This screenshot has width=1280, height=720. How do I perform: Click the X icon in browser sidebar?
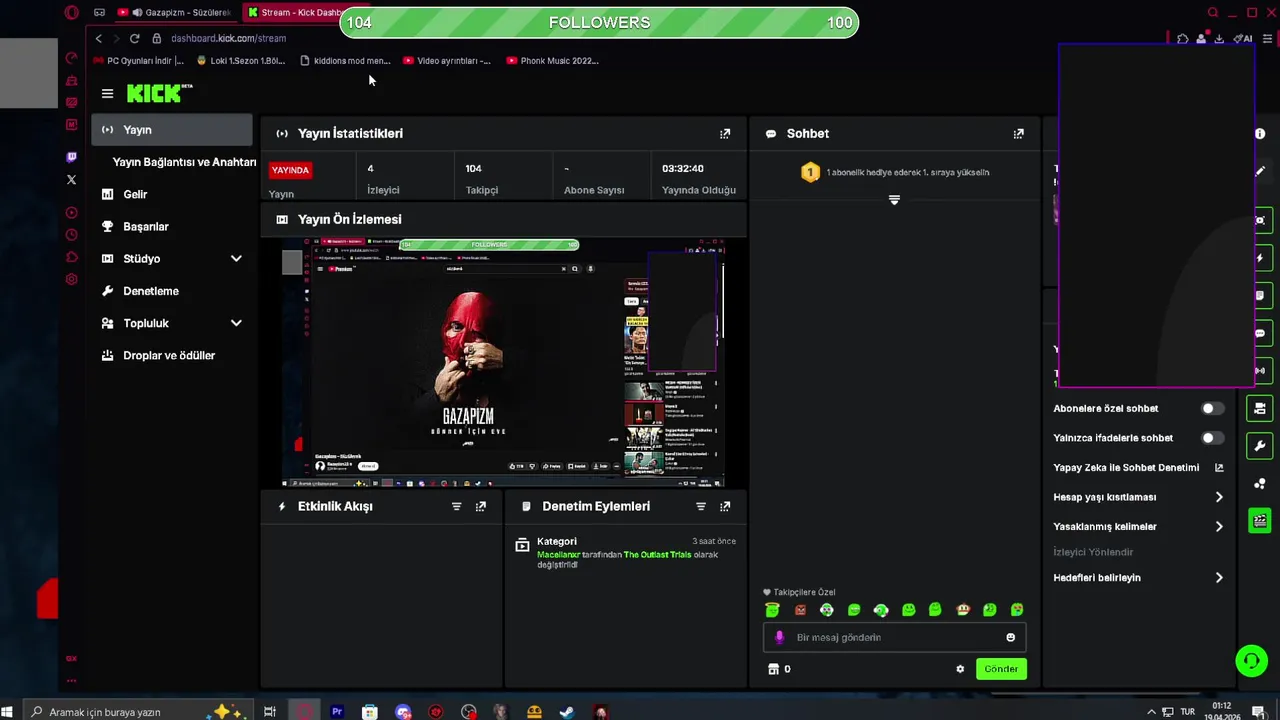click(x=71, y=180)
